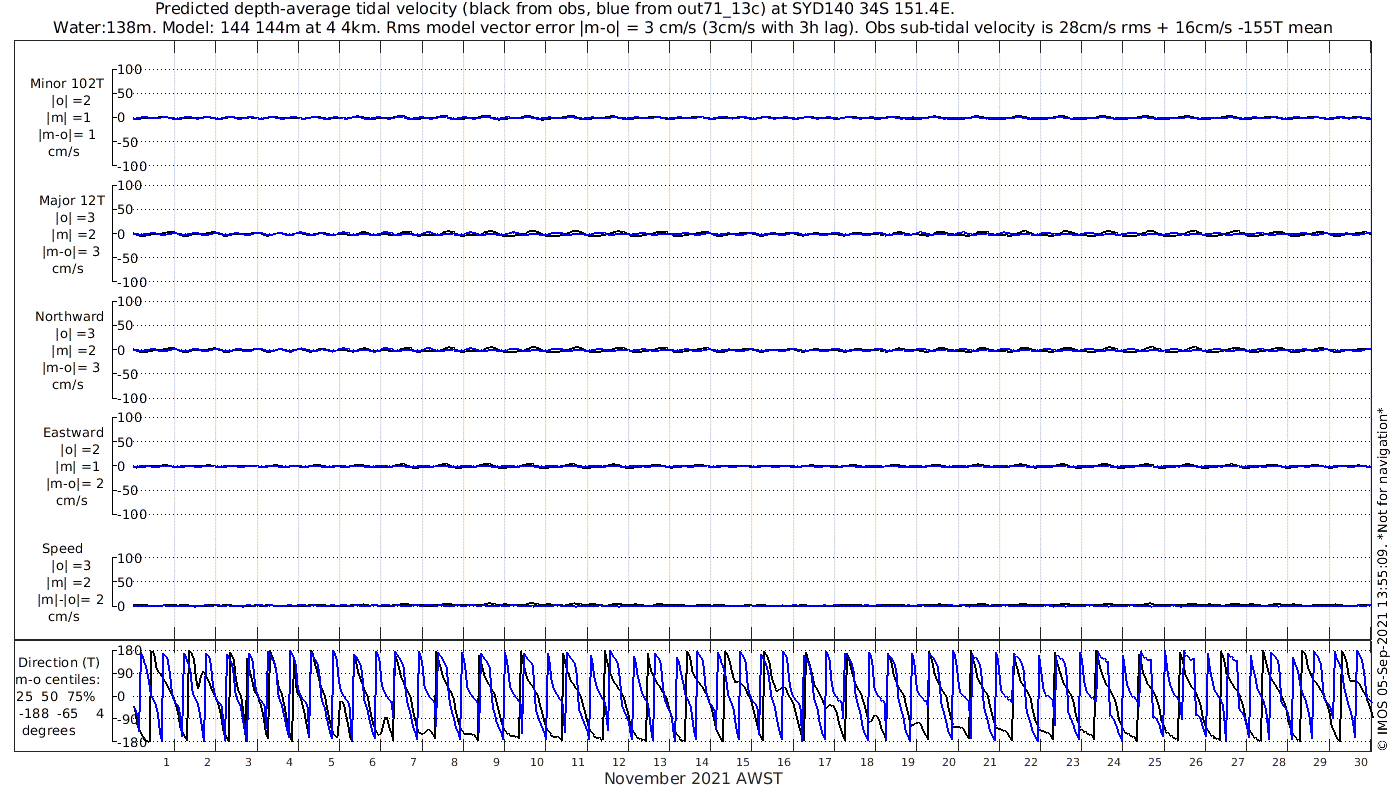
Task: Select the 'Eastward' panel label
Action: click(74, 432)
